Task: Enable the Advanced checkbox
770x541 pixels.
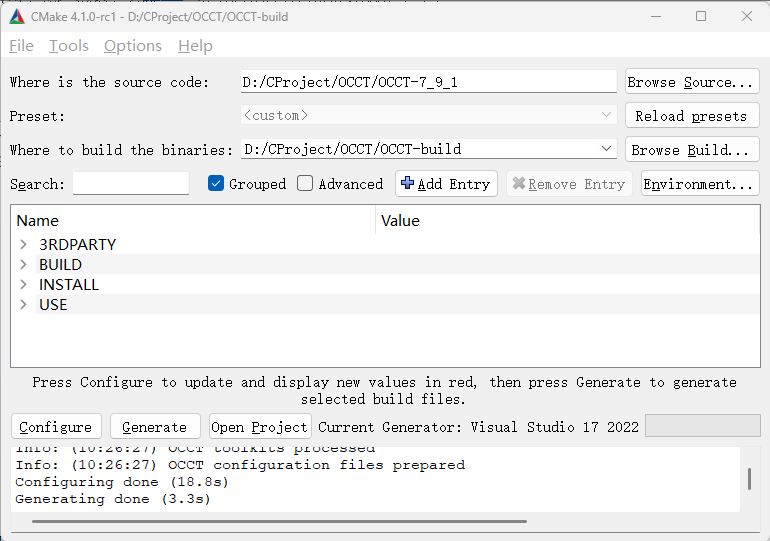Action: click(305, 184)
